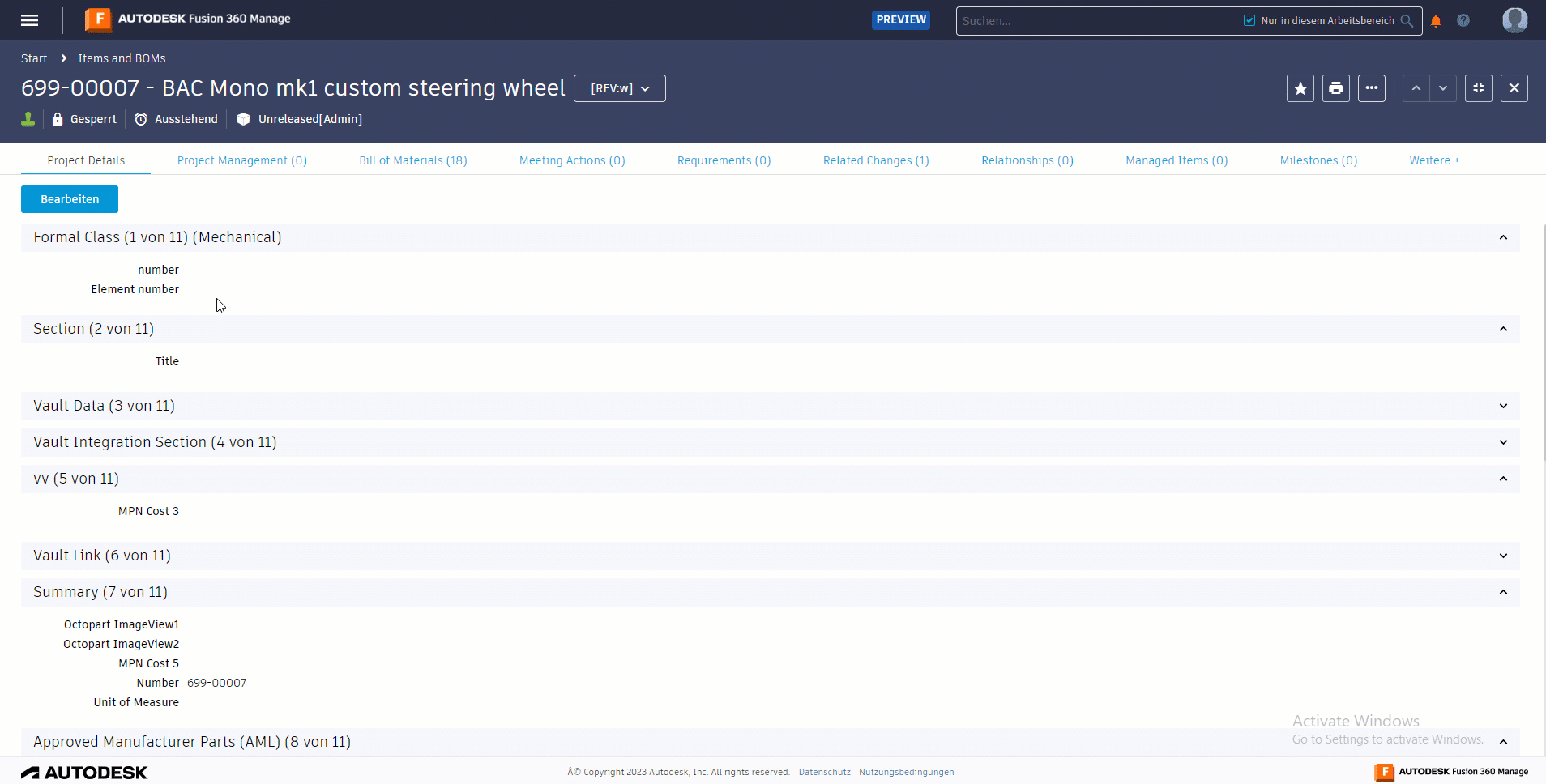This screenshot has height=784, width=1546.
Task: Click the green workflow stamp icon
Action: 28,119
